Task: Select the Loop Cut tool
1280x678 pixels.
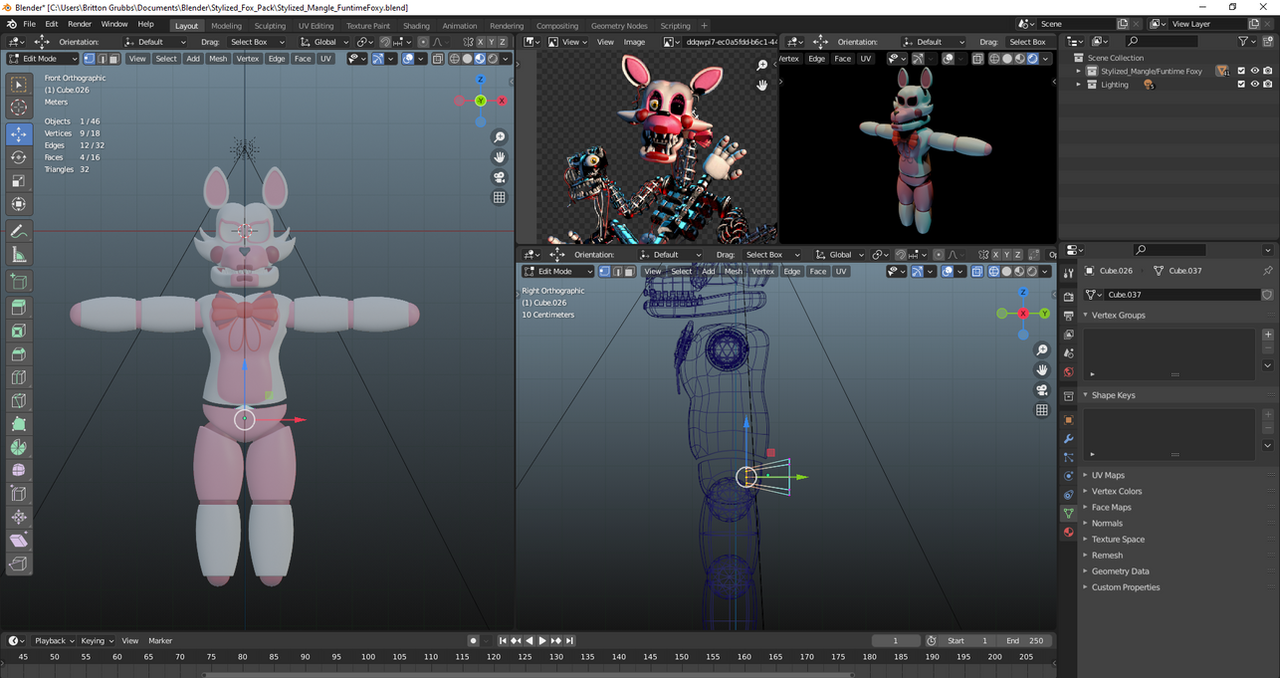Action: pos(19,377)
